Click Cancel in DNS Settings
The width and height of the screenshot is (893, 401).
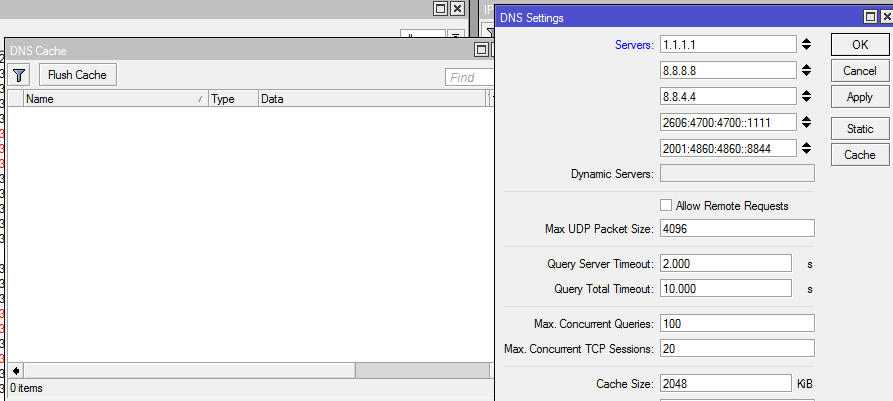(x=859, y=71)
